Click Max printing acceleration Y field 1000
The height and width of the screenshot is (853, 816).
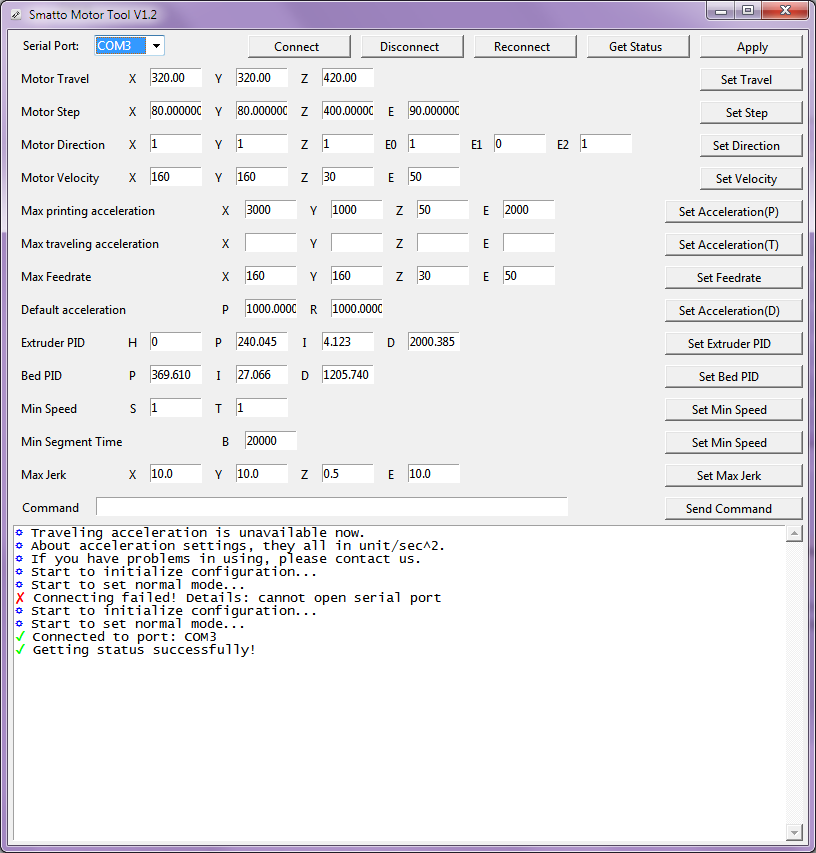[x=356, y=210]
